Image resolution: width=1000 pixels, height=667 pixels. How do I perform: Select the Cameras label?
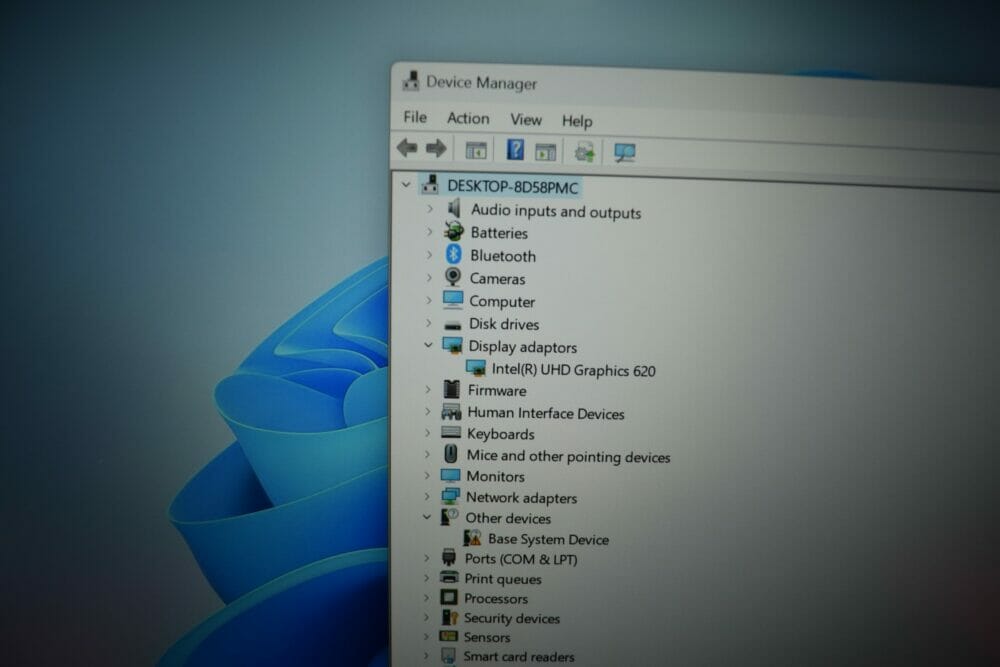point(497,279)
